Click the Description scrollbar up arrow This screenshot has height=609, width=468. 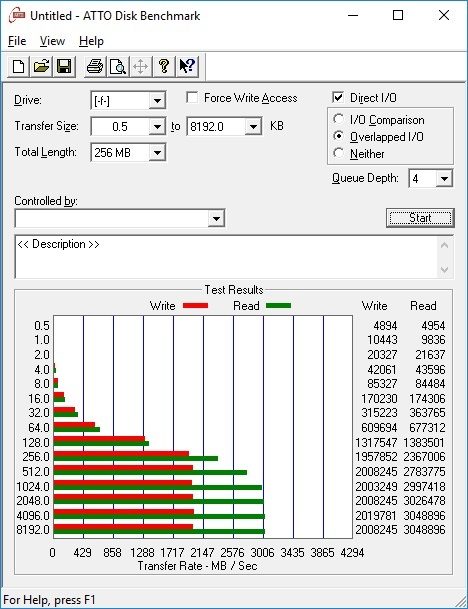445,245
